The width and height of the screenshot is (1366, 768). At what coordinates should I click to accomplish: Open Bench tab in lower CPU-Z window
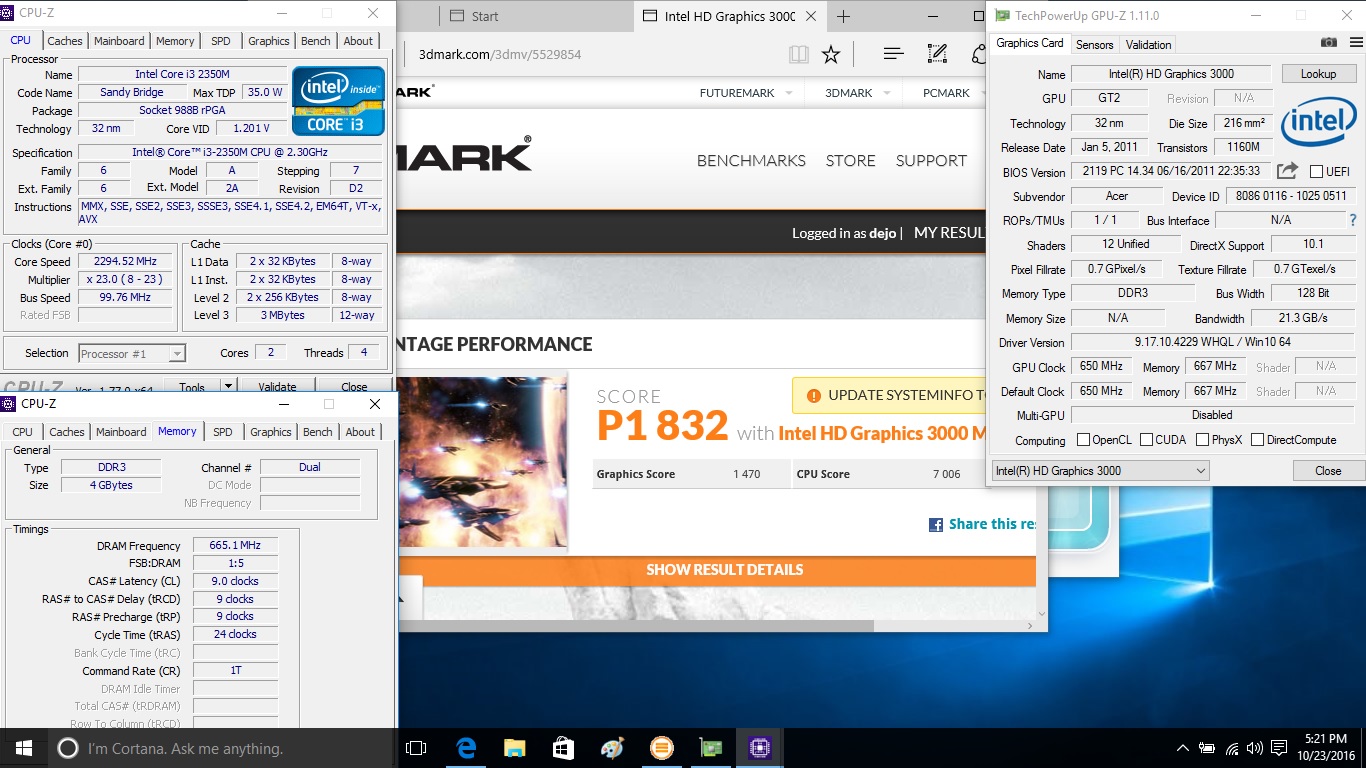(x=317, y=432)
